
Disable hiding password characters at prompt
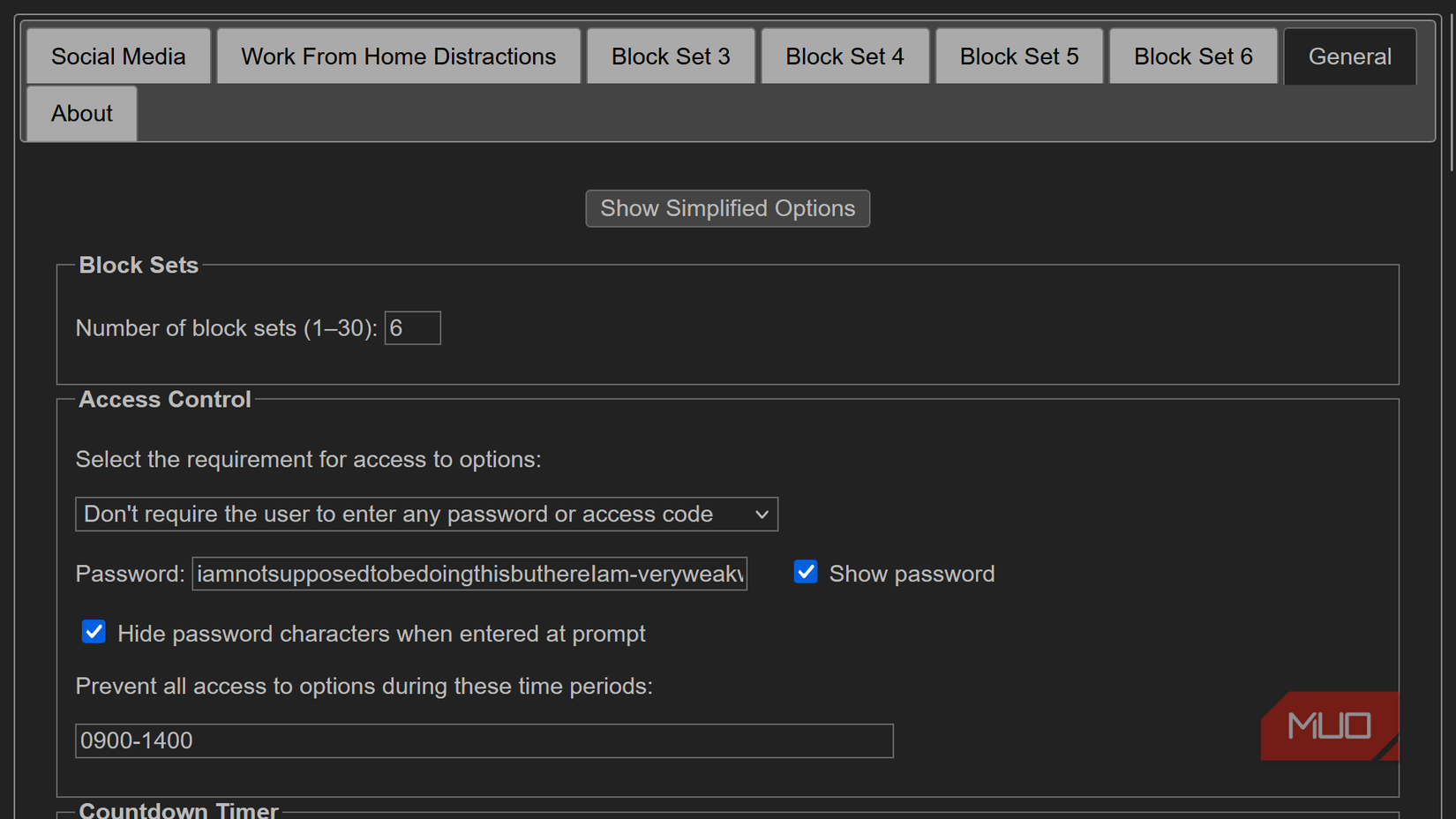(94, 632)
